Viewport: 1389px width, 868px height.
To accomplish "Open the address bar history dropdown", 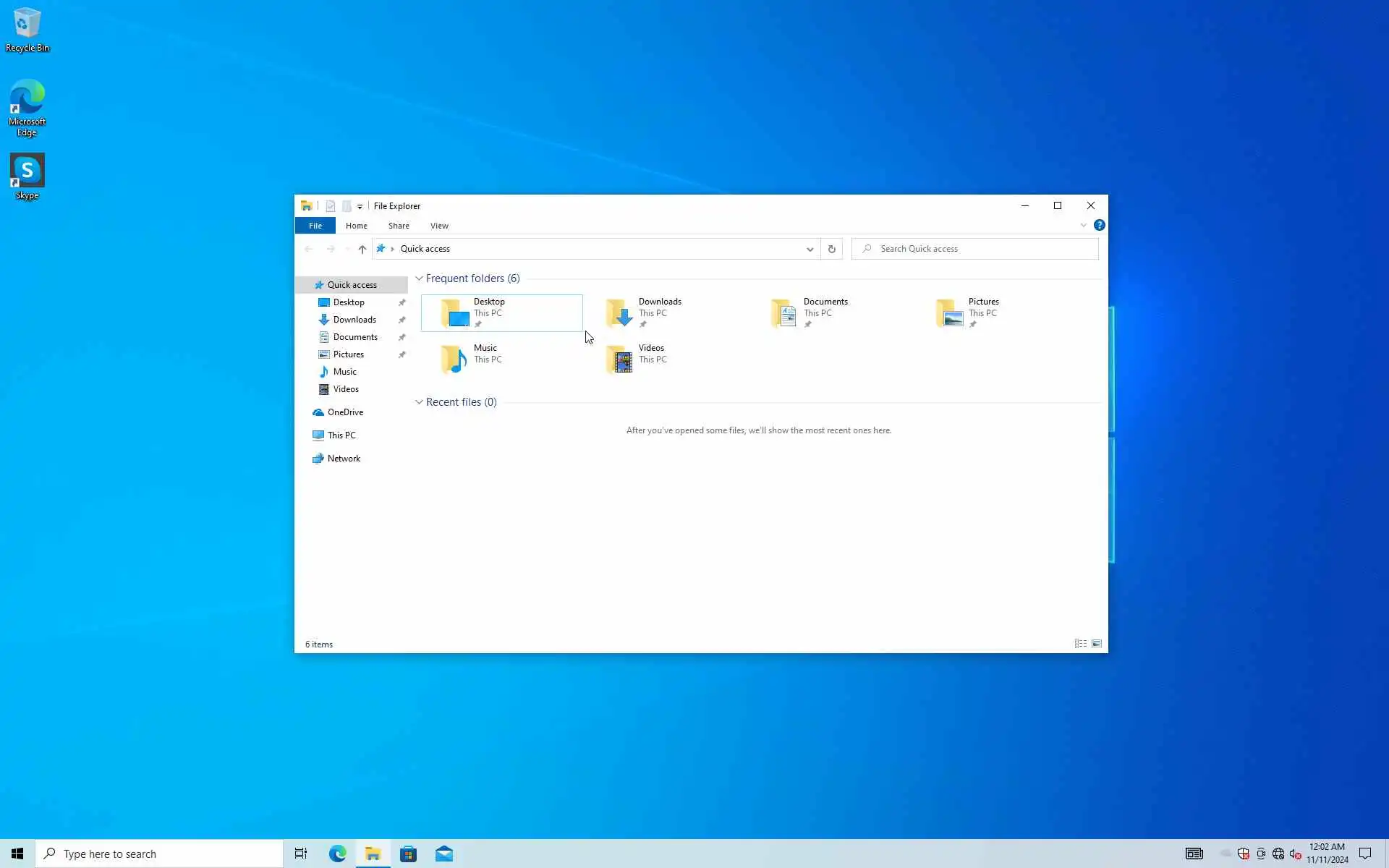I will pos(810,249).
